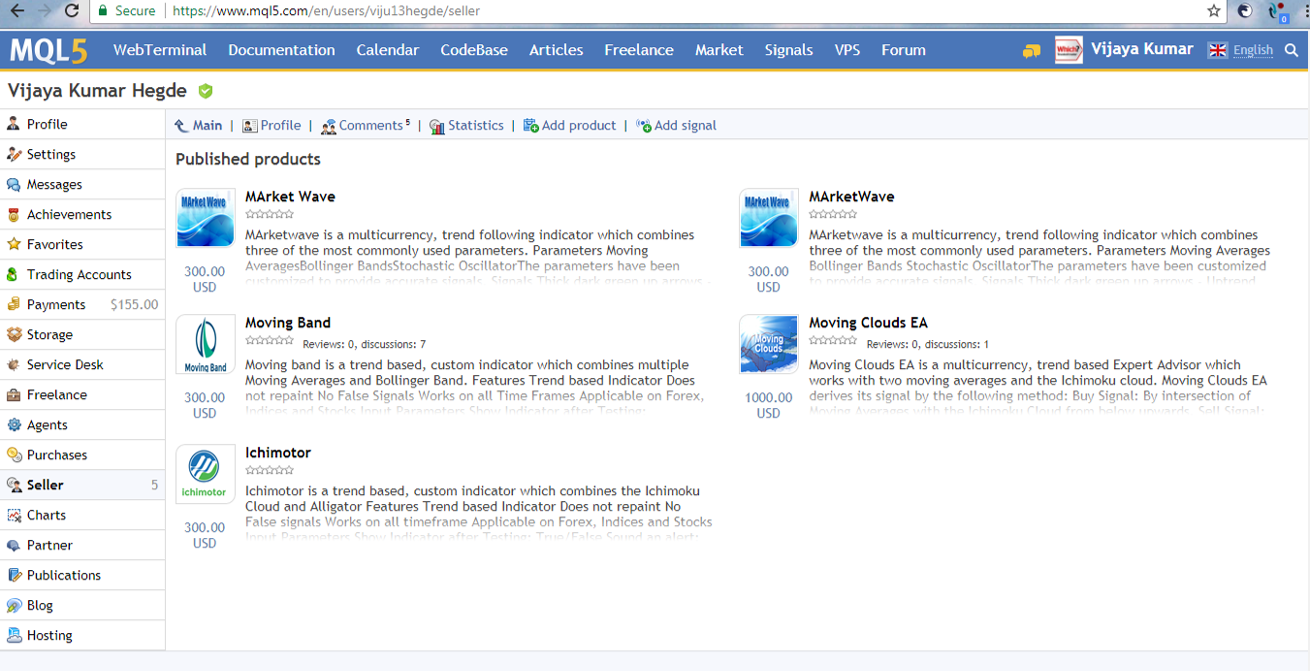The image size is (1310, 671).
Task: Click the $155.00 payments balance
Action: tap(134, 304)
